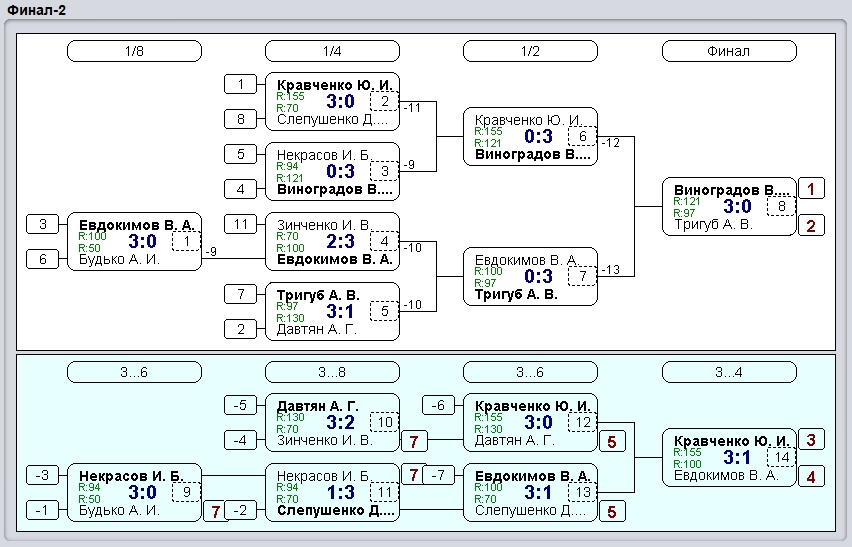852x547 pixels.
Task: Open match 3 Некрасов vs Виноградов
Action: click(x=332, y=172)
